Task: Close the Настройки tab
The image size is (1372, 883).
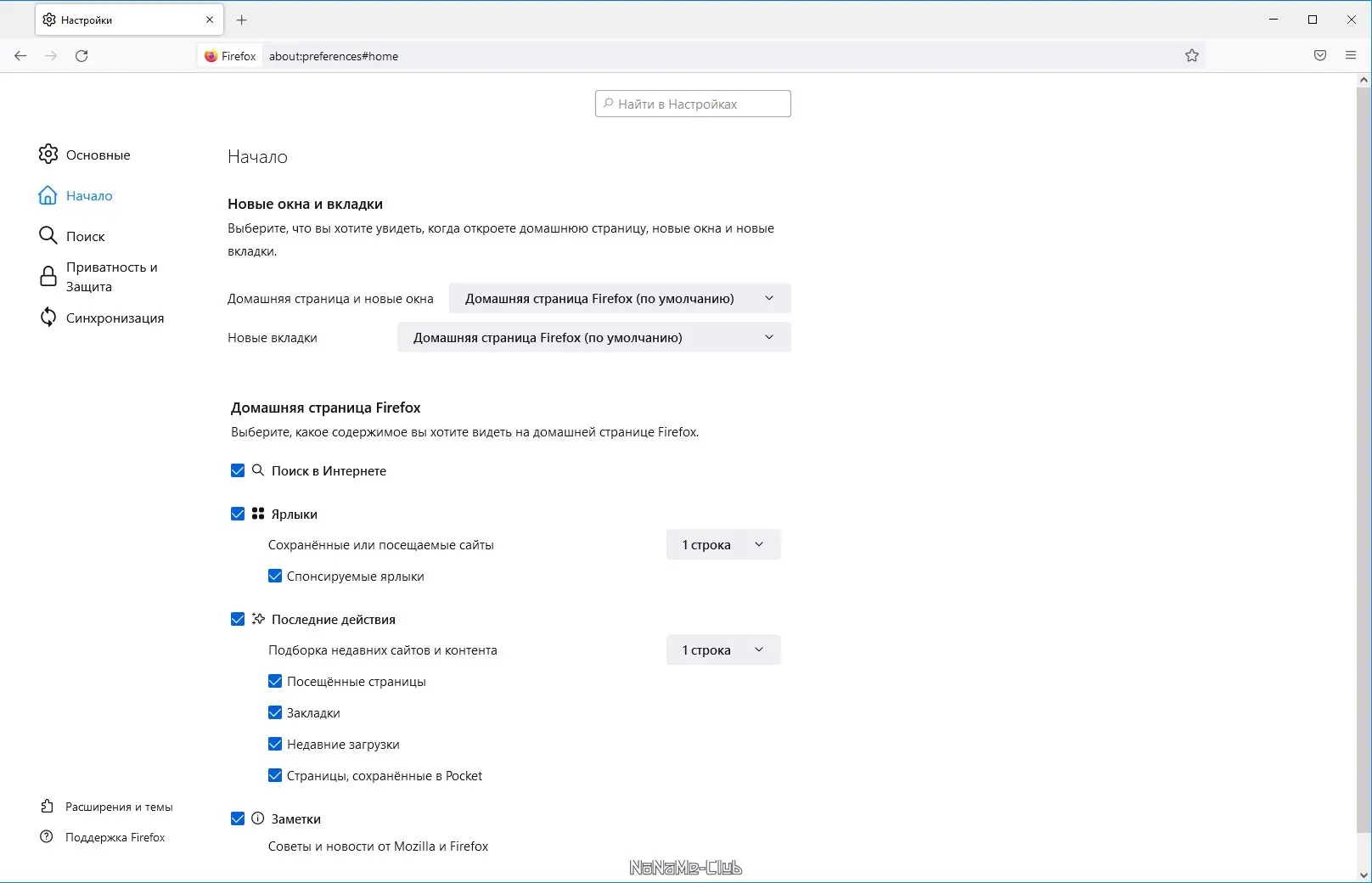Action: 210,20
